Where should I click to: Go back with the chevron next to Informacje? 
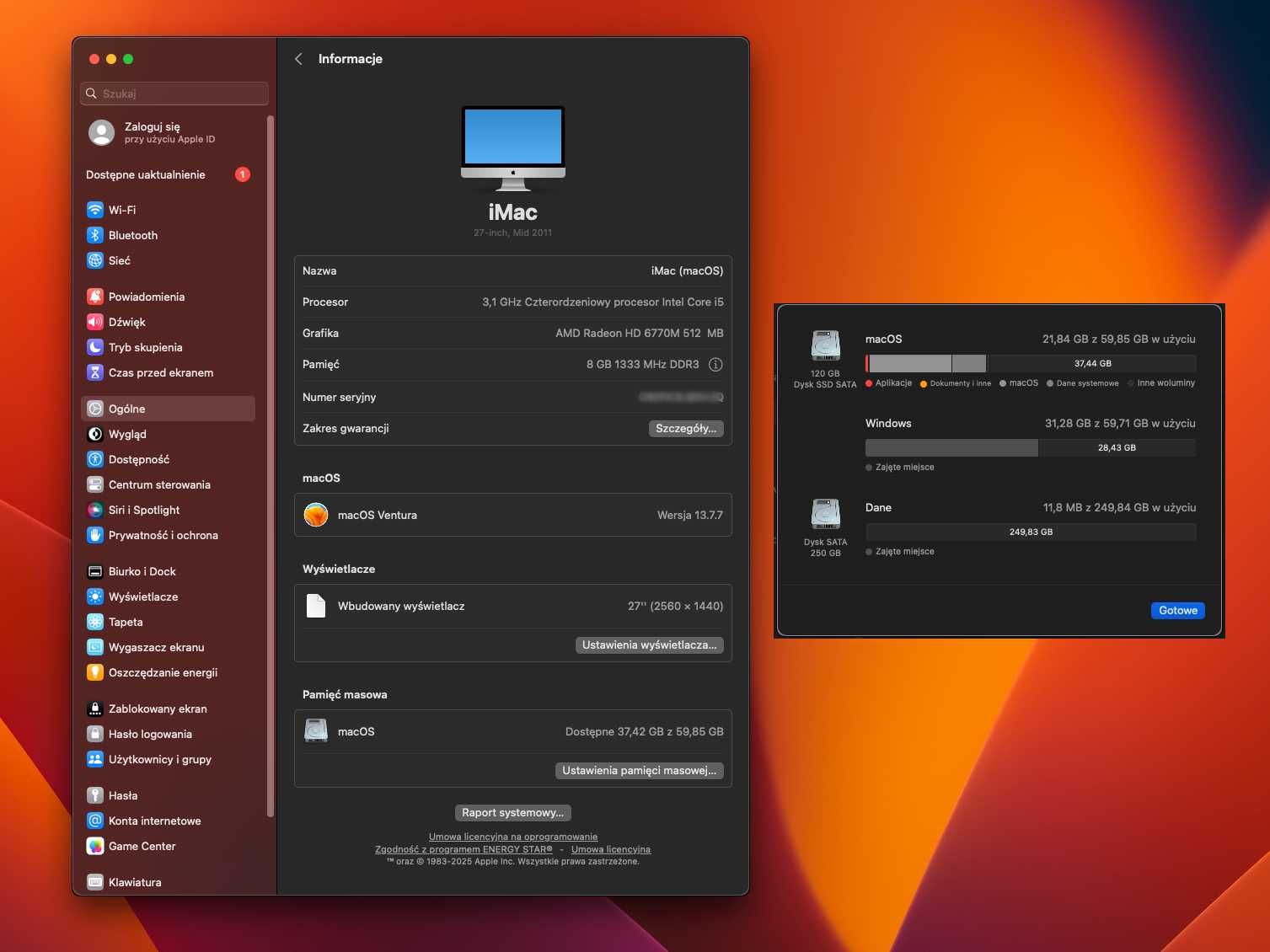pos(298,59)
